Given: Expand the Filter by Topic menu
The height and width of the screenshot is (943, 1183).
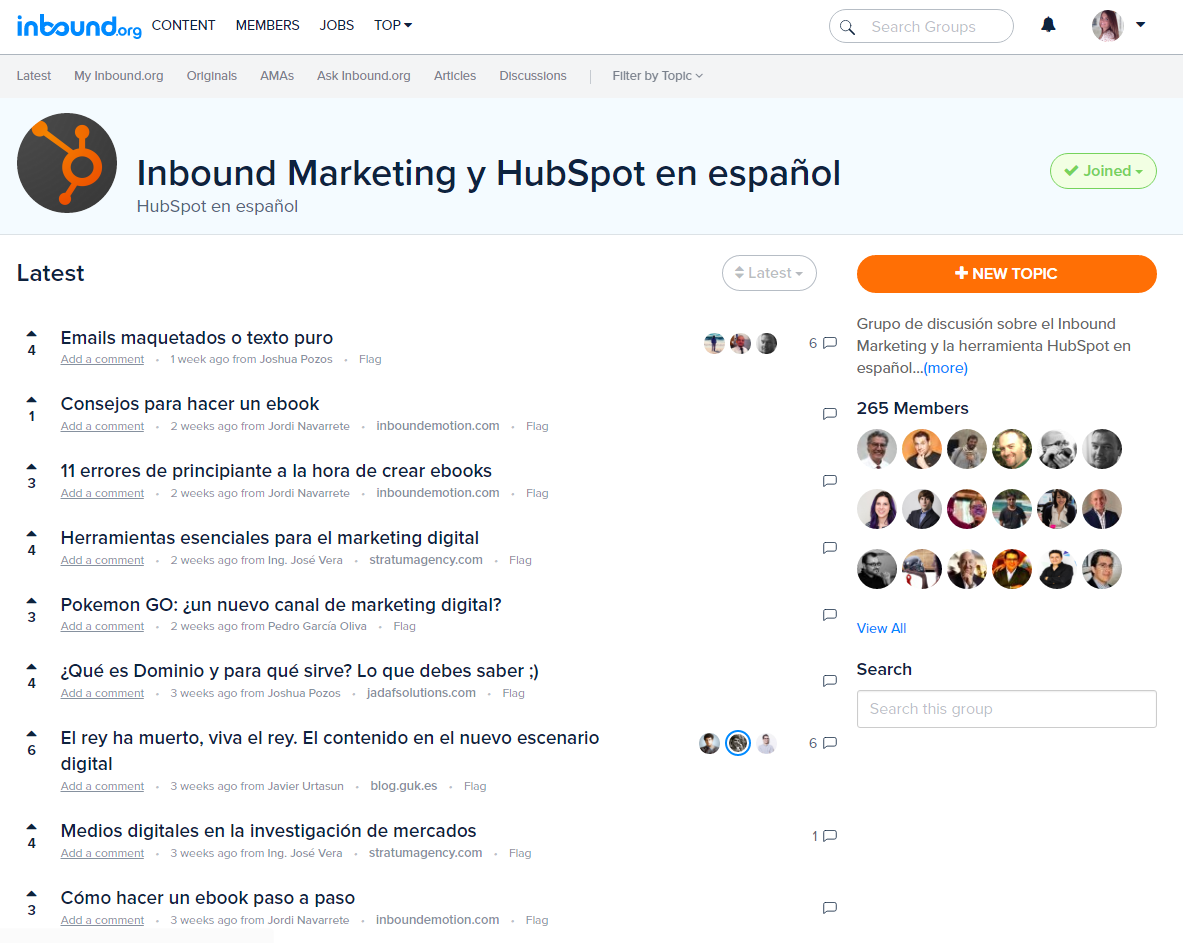Looking at the screenshot, I should 657,76.
